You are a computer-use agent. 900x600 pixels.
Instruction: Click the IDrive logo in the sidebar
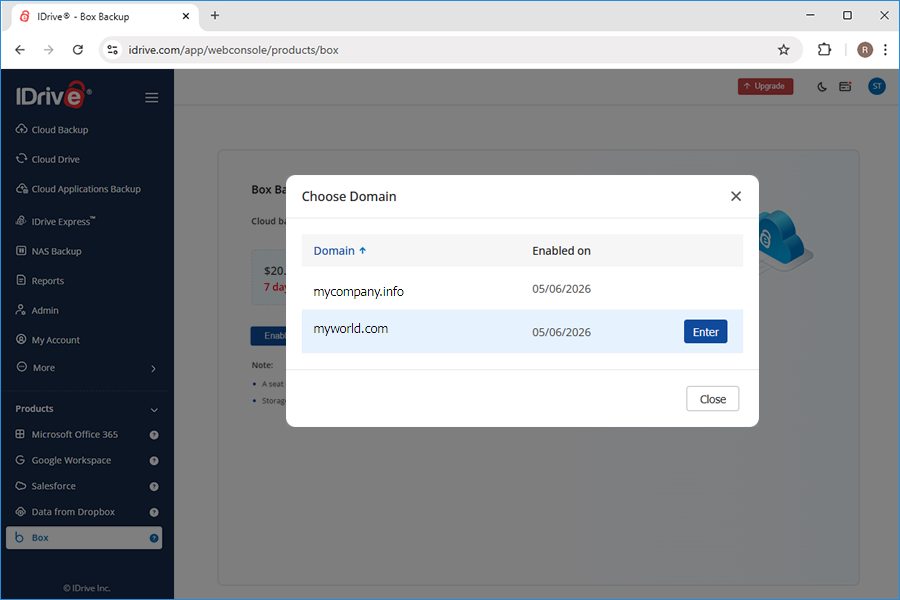click(53, 95)
